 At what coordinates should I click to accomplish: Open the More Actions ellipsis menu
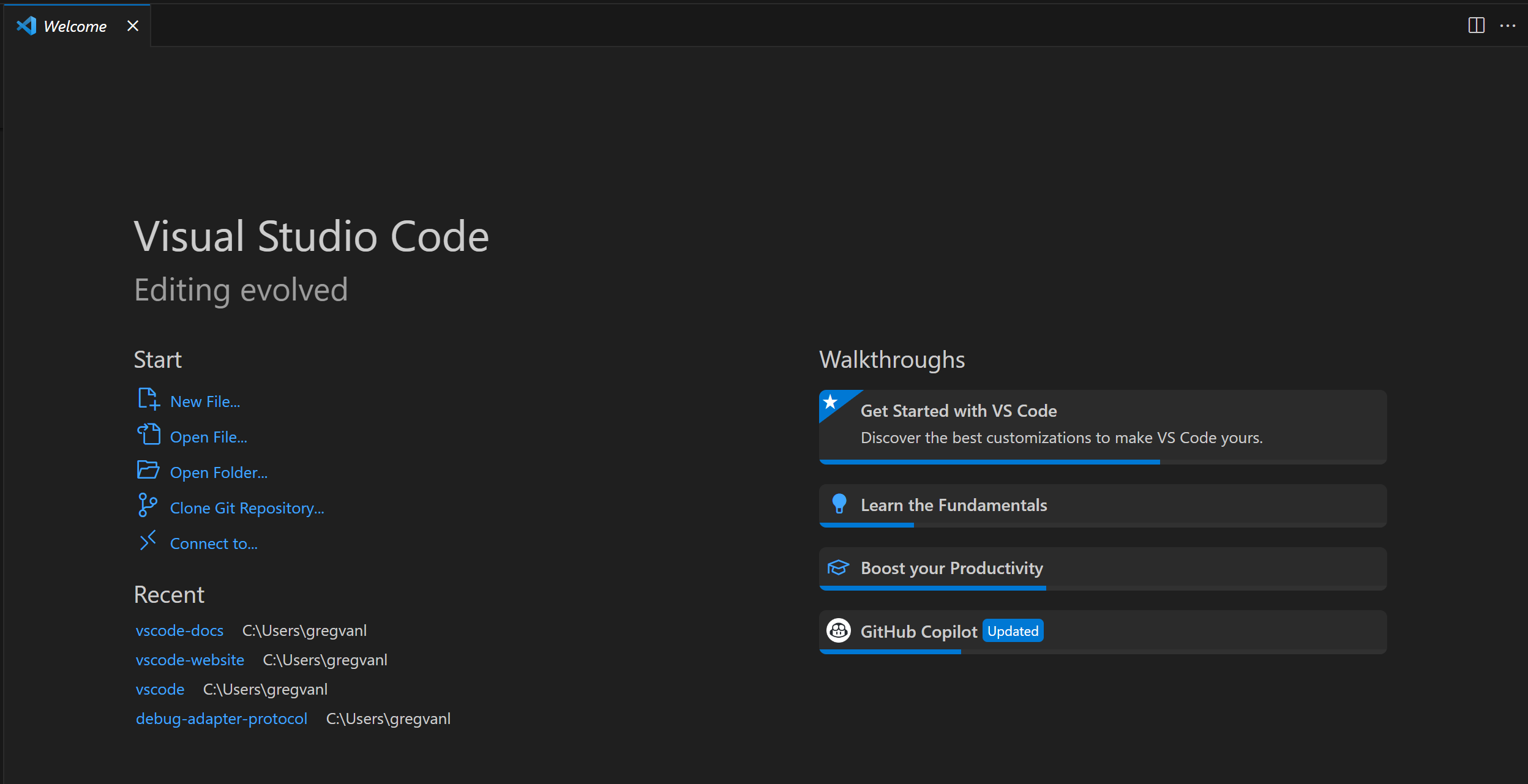(1508, 26)
